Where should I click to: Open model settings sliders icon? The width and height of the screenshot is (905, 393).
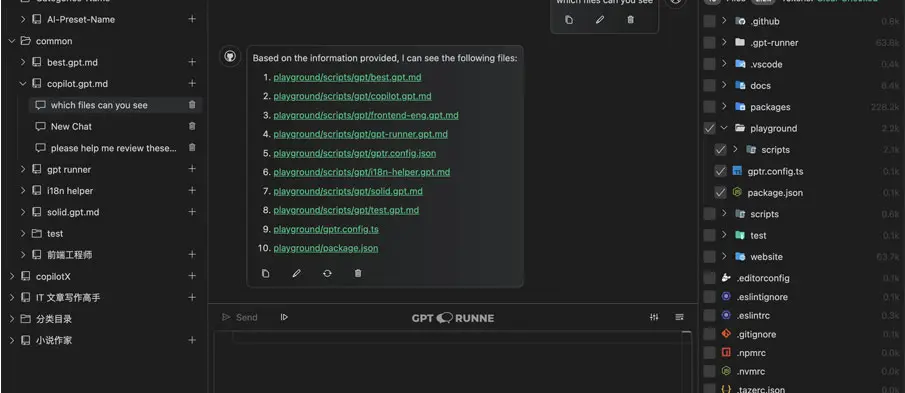654,317
